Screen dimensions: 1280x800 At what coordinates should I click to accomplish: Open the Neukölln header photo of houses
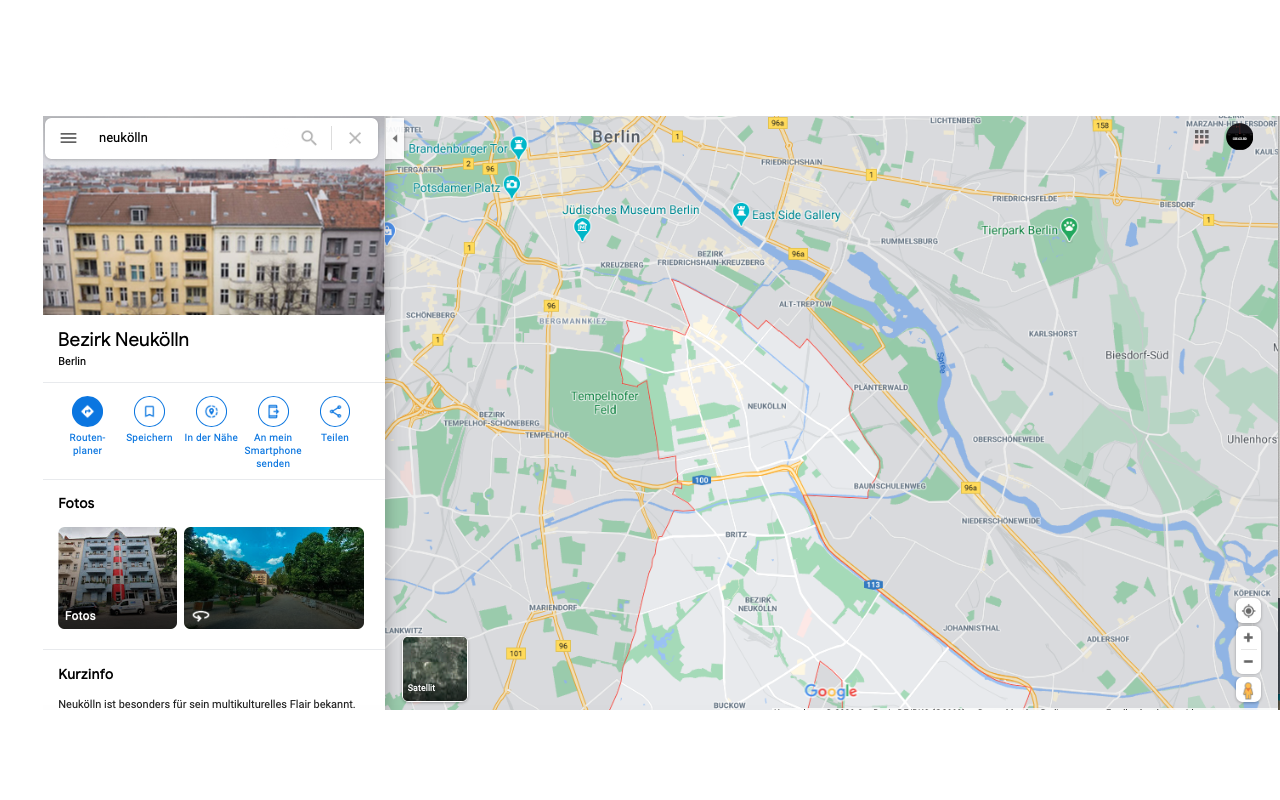(213, 238)
